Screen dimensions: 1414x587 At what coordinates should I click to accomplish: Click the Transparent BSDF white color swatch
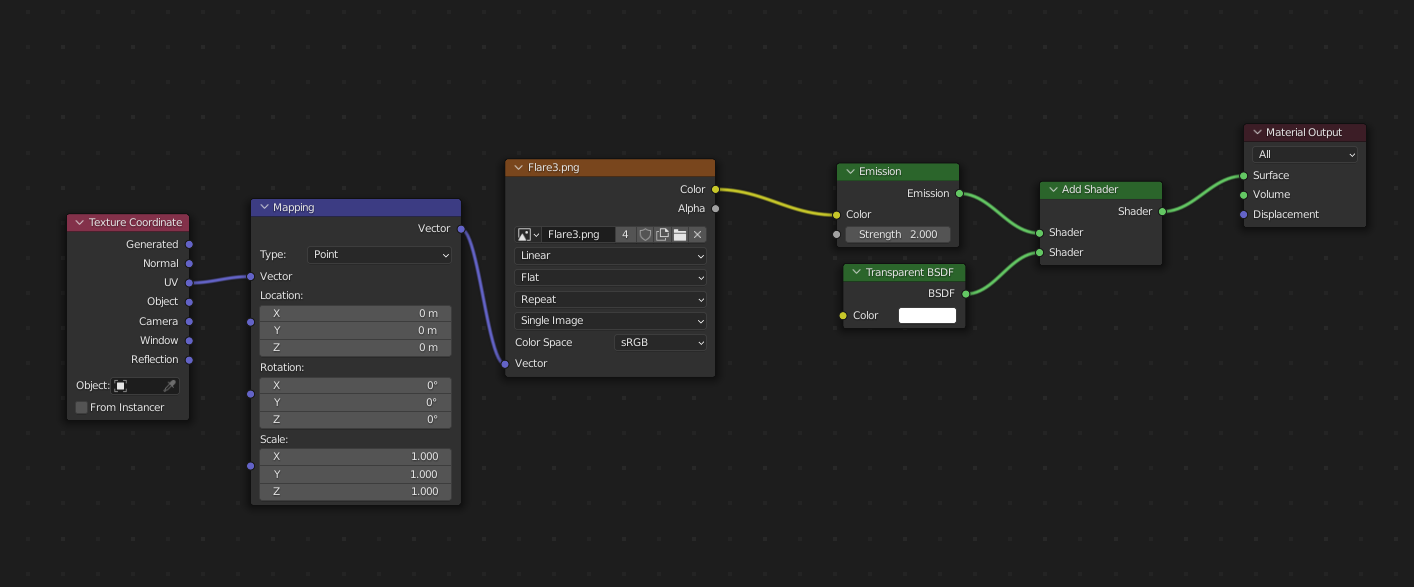click(927, 316)
